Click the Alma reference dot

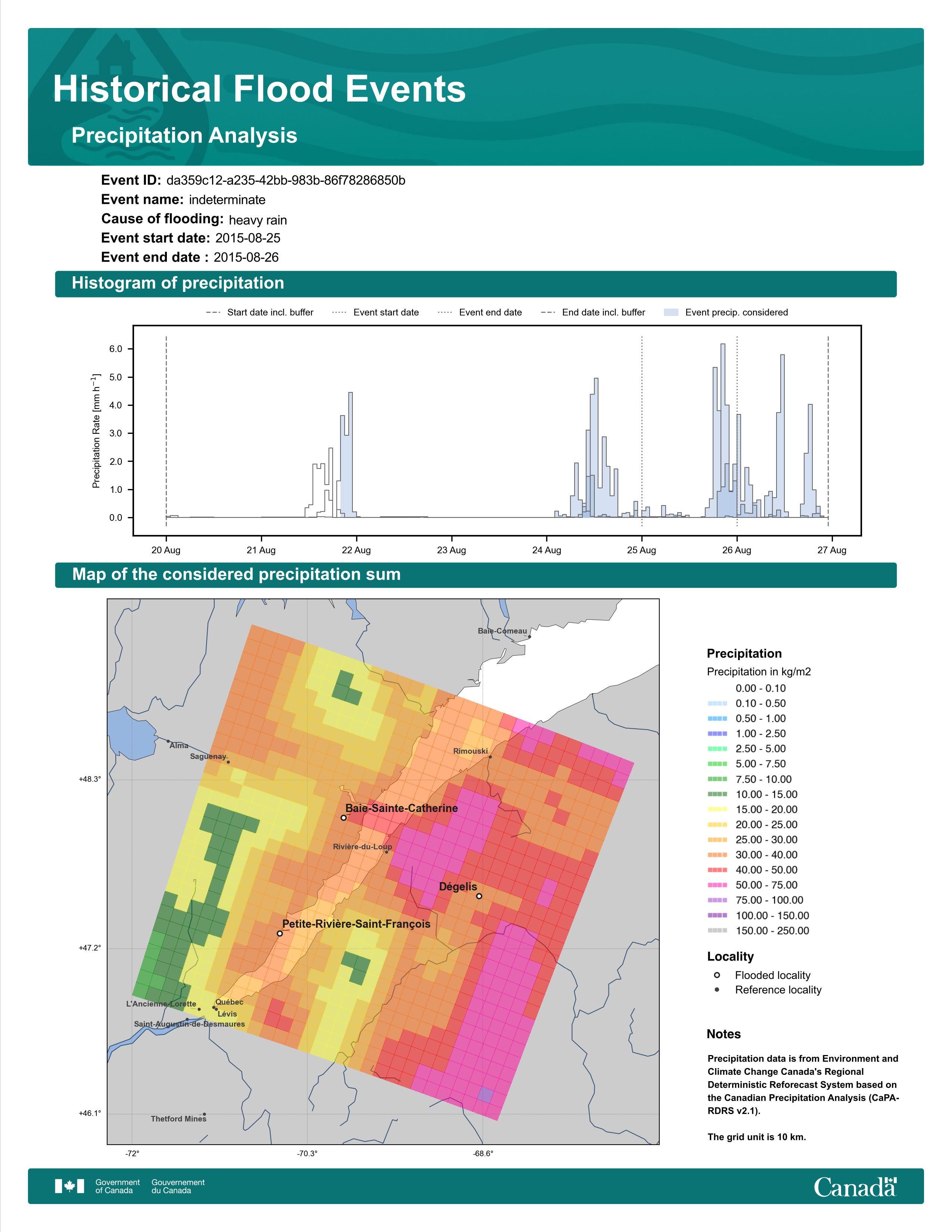tap(168, 741)
